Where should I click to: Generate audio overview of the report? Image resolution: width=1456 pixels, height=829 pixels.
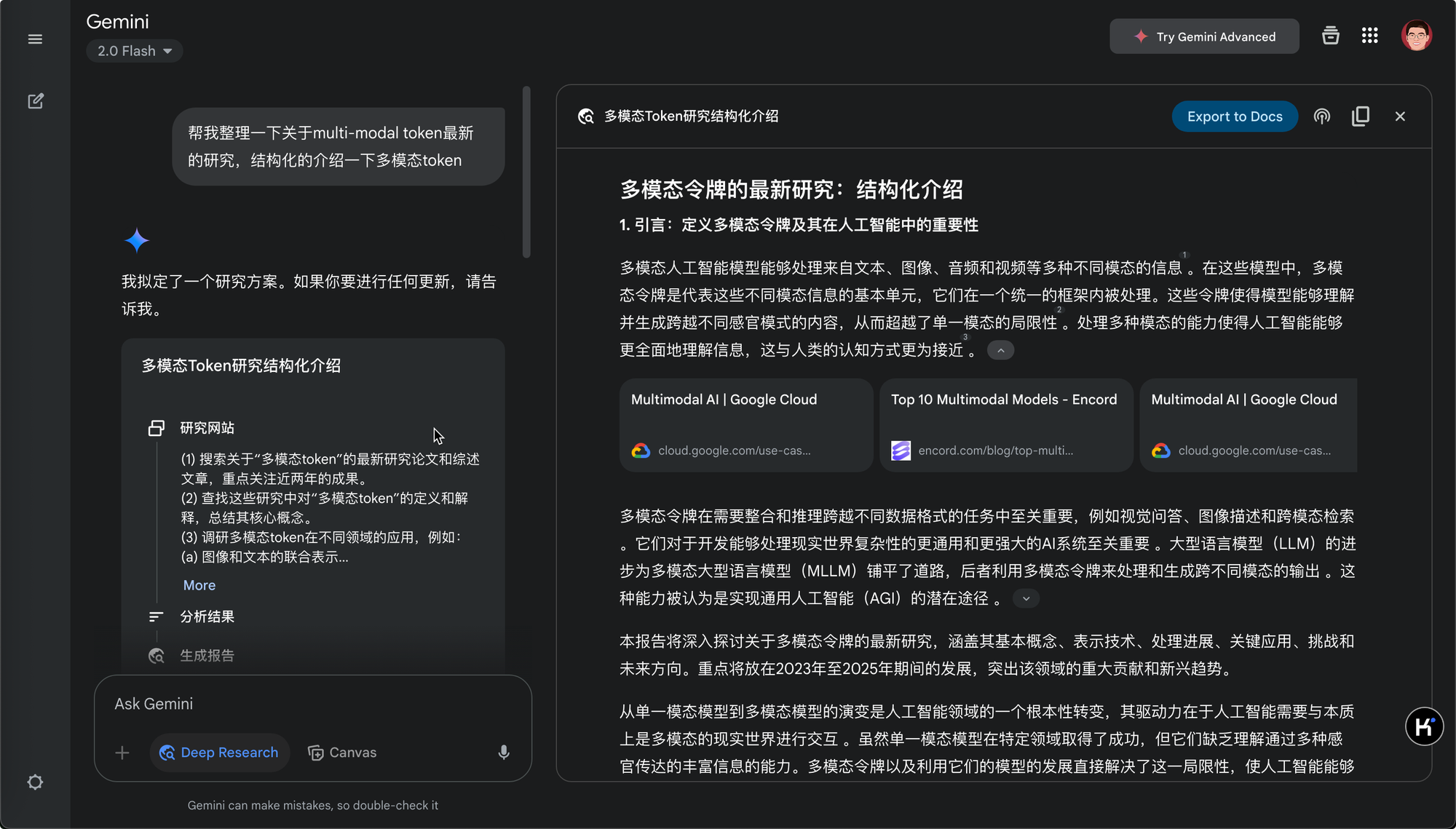pos(1321,116)
